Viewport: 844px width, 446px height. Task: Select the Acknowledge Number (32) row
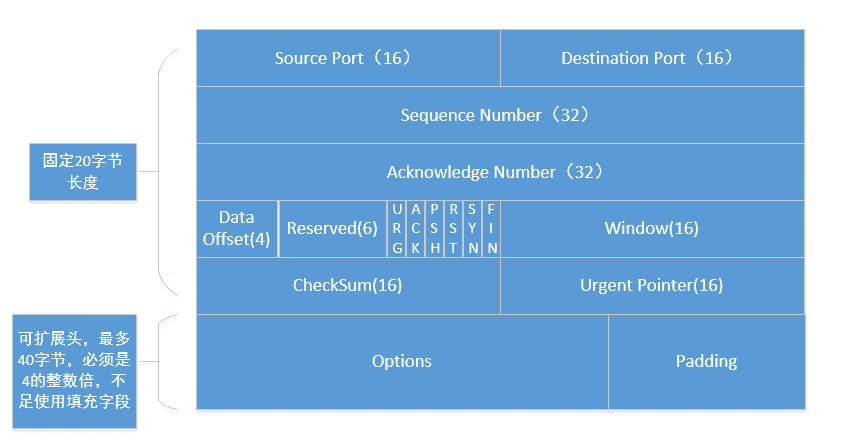[x=500, y=172]
